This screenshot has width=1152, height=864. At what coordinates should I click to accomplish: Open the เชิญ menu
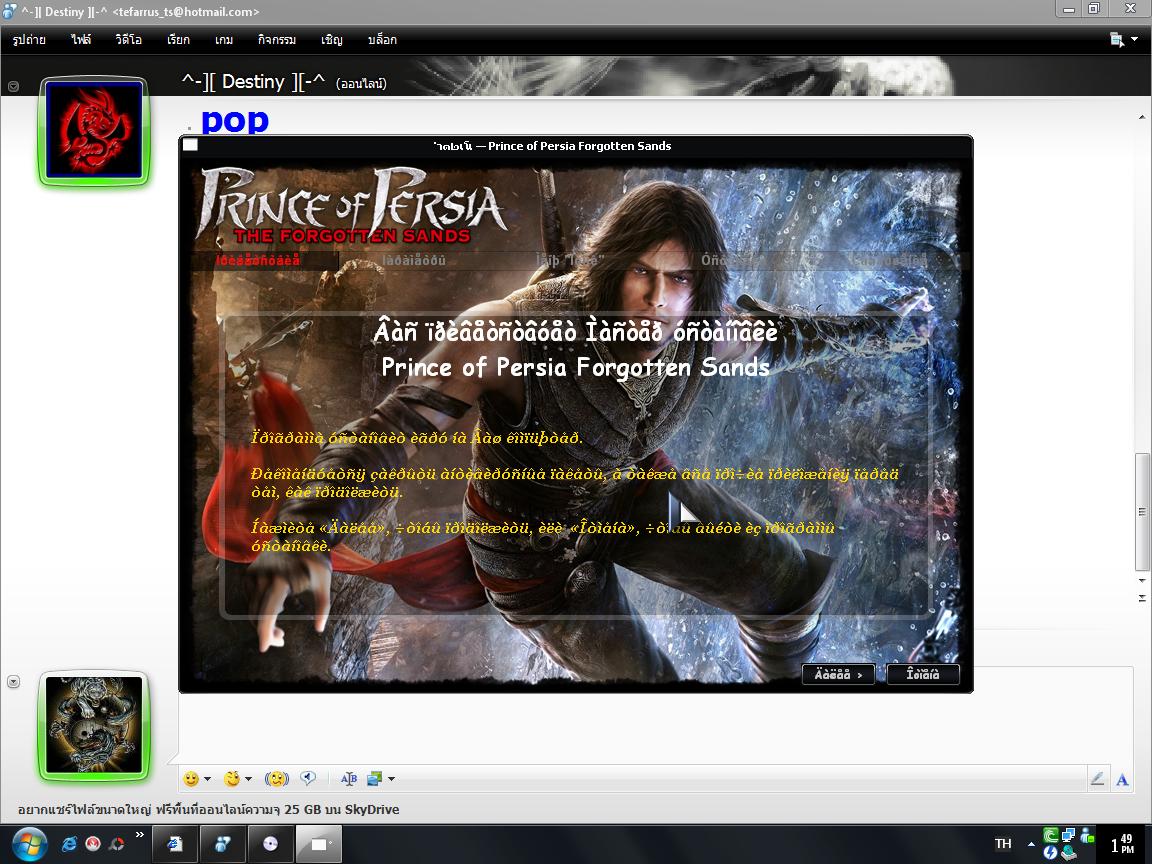(331, 40)
